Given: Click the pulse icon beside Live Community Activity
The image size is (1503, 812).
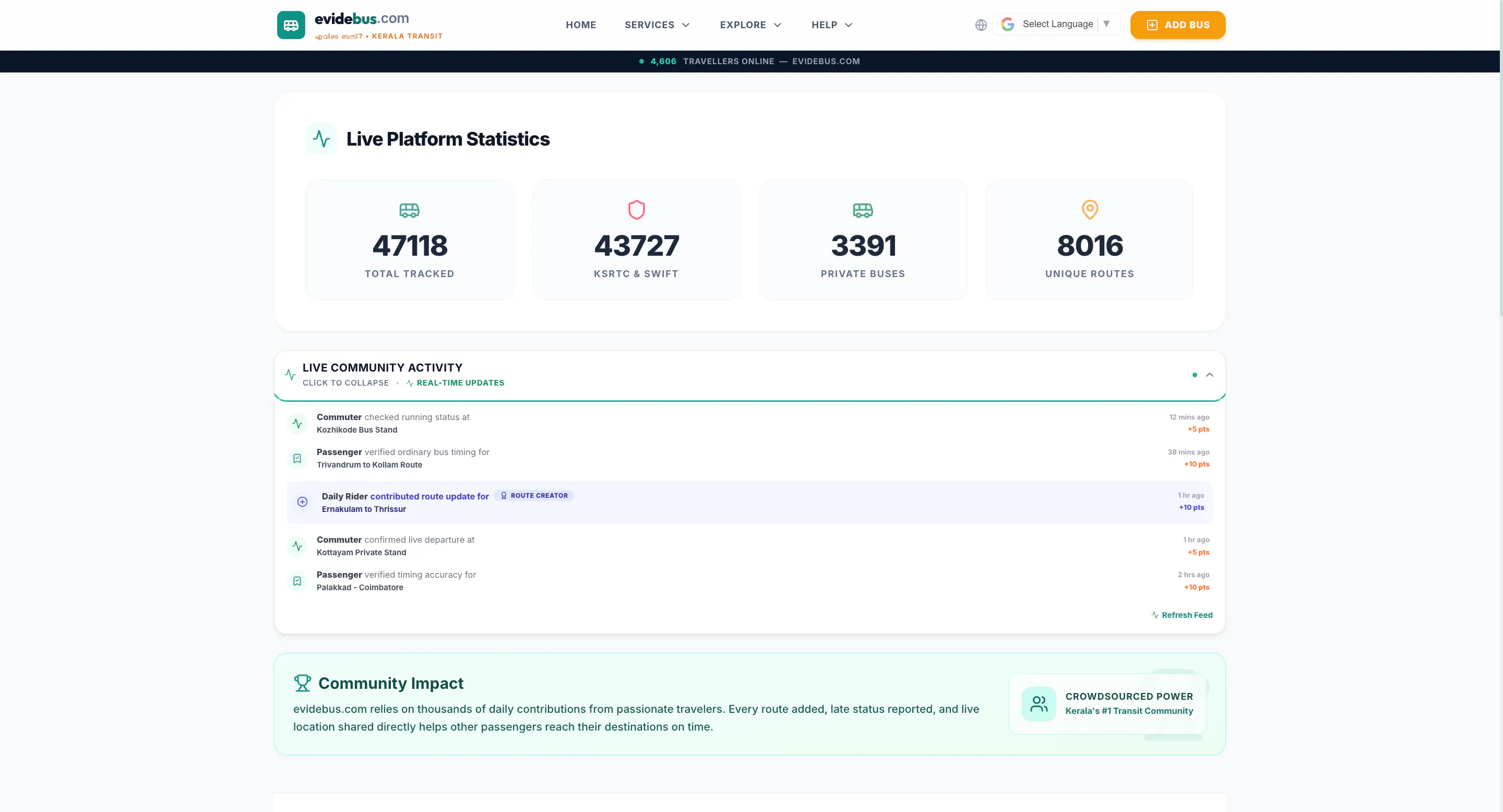Looking at the screenshot, I should pos(290,375).
